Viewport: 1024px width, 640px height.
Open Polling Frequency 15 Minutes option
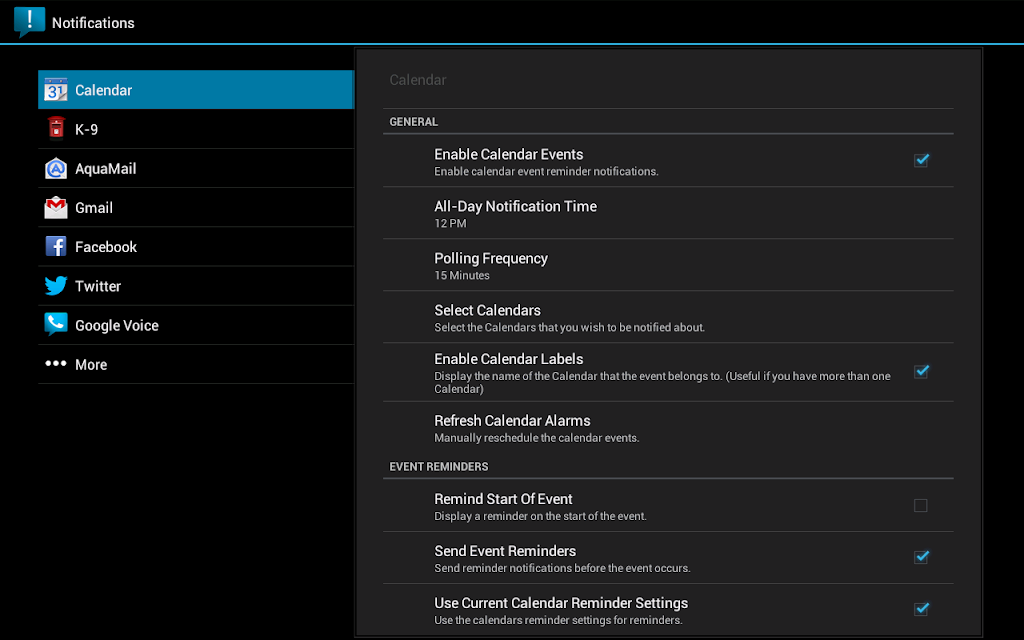click(x=668, y=265)
